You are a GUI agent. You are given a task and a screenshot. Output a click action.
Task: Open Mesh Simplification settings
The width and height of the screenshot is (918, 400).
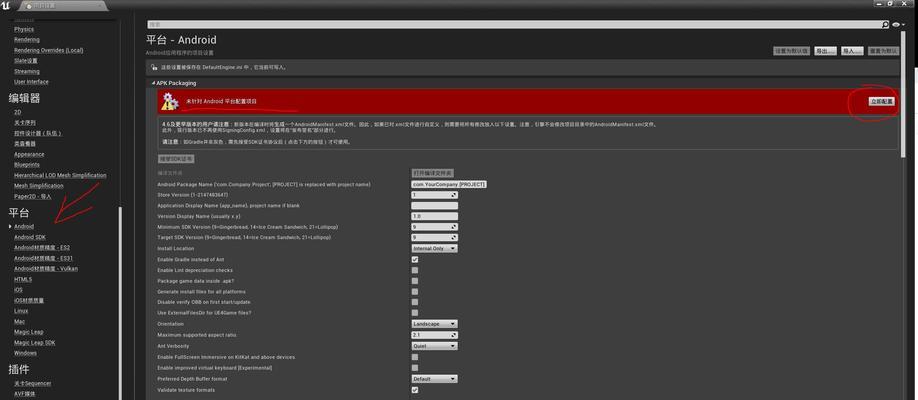tap(39, 186)
